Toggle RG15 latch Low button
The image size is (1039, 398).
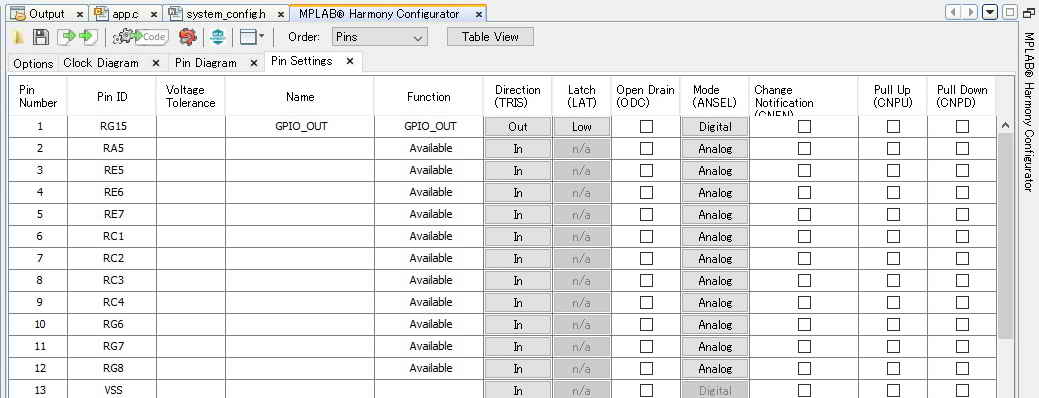point(582,126)
